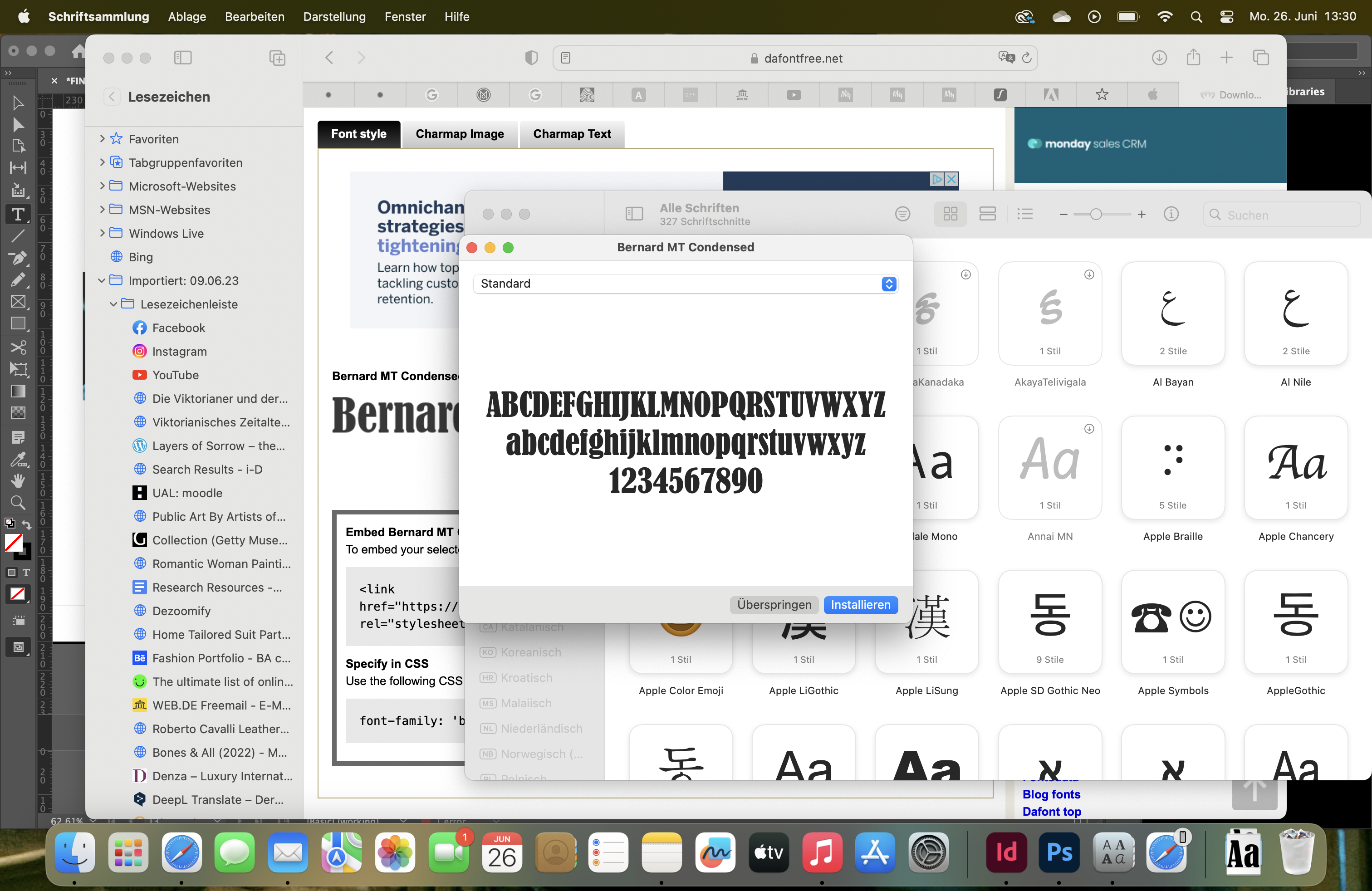Screen dimensions: 1372x891
Task: Collapse the Lesezeichenleiste folder
Action: (x=113, y=304)
